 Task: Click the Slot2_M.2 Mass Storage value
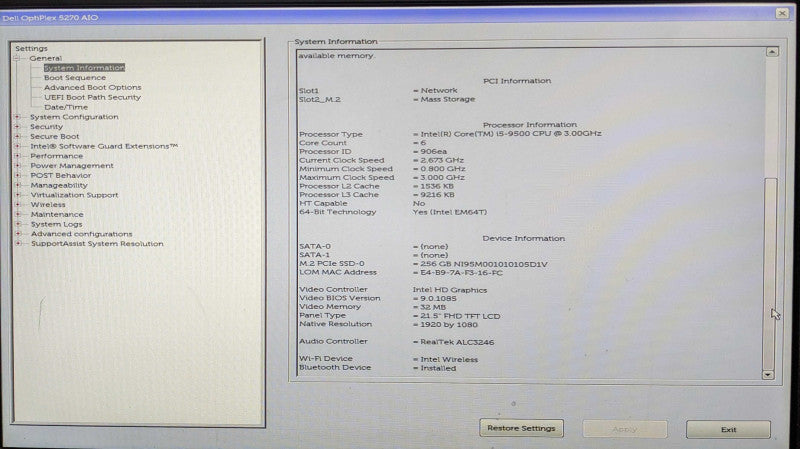(x=447, y=99)
